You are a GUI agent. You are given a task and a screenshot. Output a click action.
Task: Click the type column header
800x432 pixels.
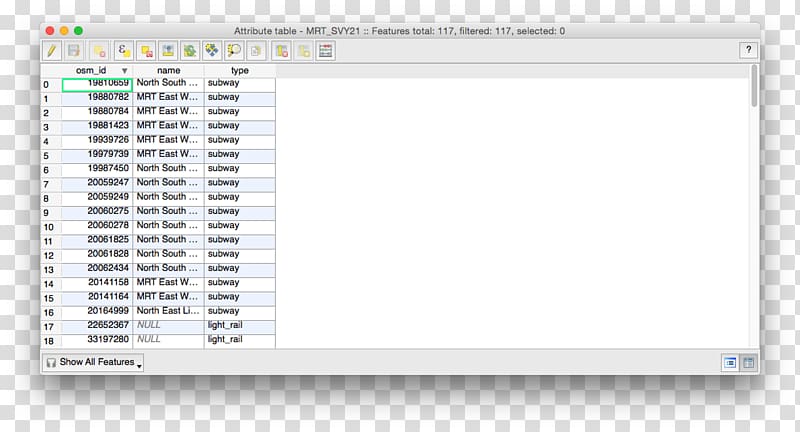(240, 70)
